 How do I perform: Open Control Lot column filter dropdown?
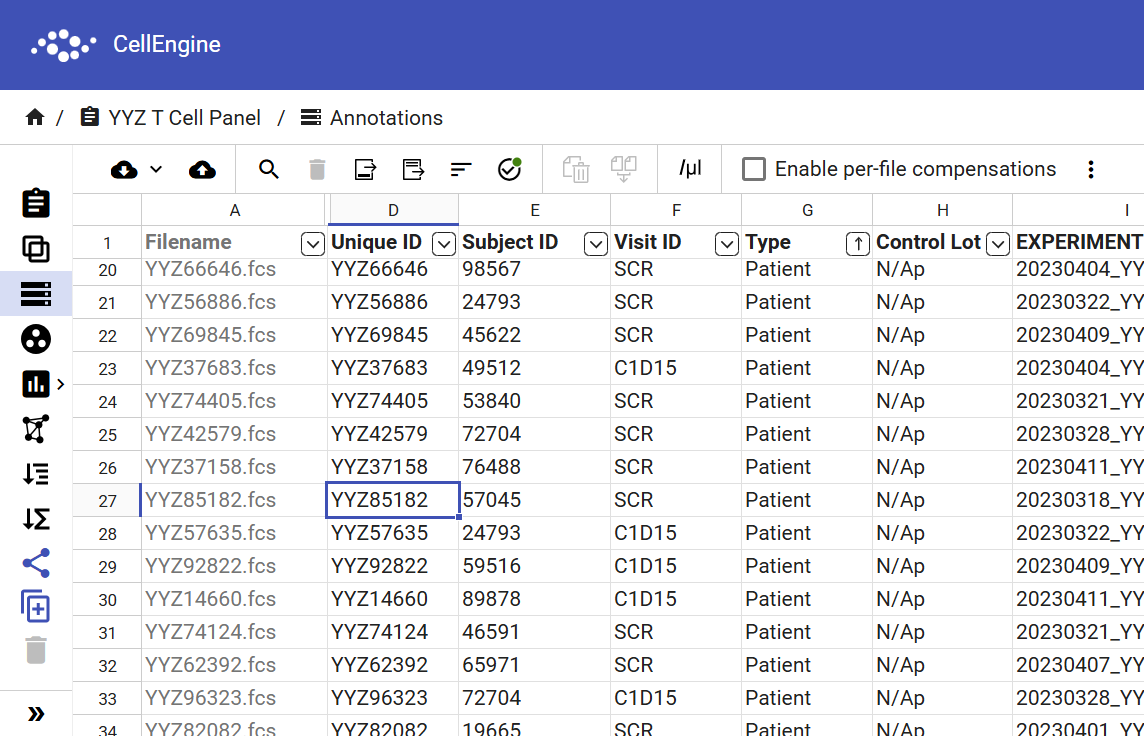[997, 244]
